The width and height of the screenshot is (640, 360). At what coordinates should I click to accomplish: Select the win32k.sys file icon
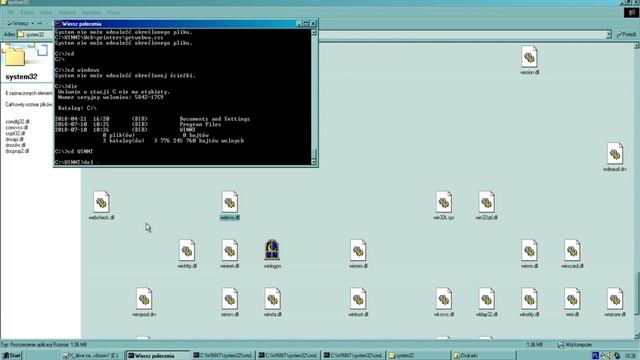click(x=444, y=202)
